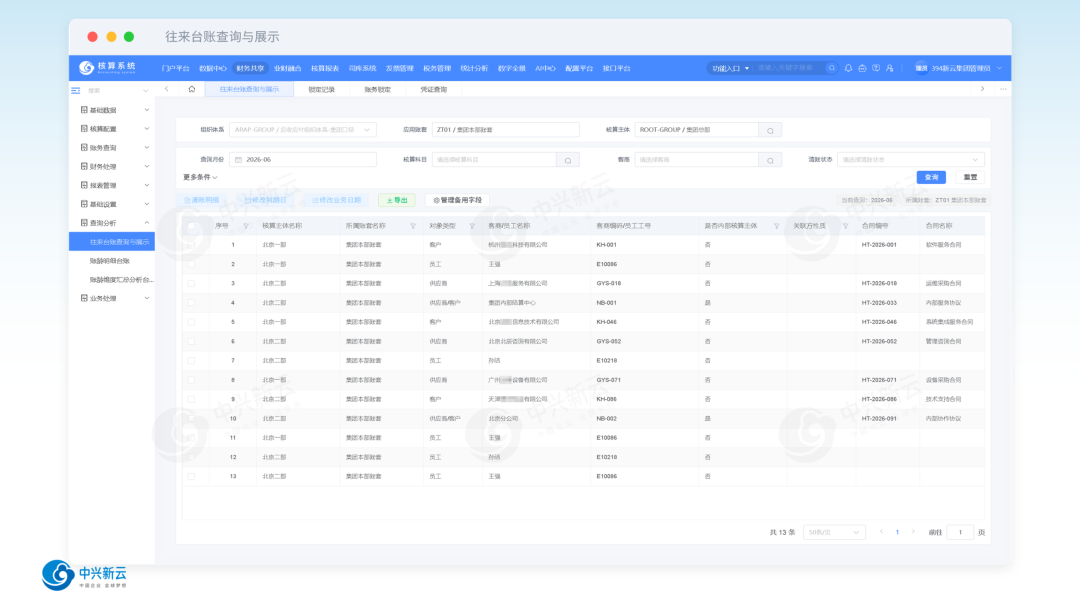The height and width of the screenshot is (608, 1080).
Task: Toggle the select-all checkbox in table header
Action: tap(191, 226)
